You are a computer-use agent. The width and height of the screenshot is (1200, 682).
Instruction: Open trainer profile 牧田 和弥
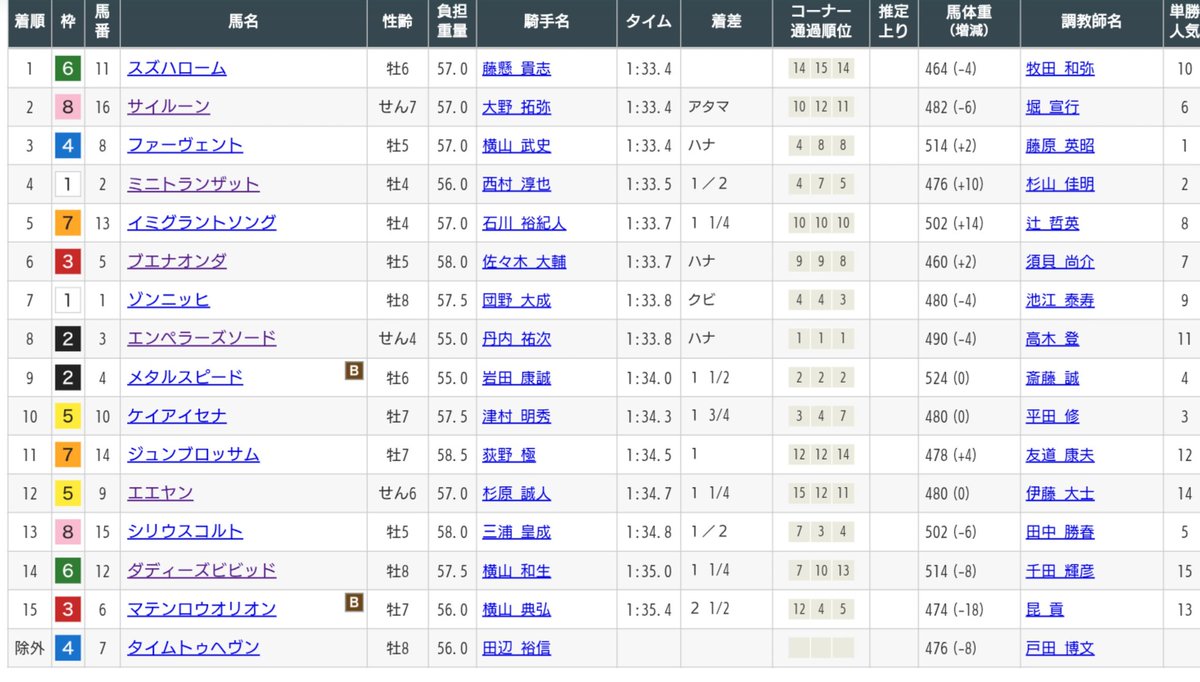coord(1060,69)
